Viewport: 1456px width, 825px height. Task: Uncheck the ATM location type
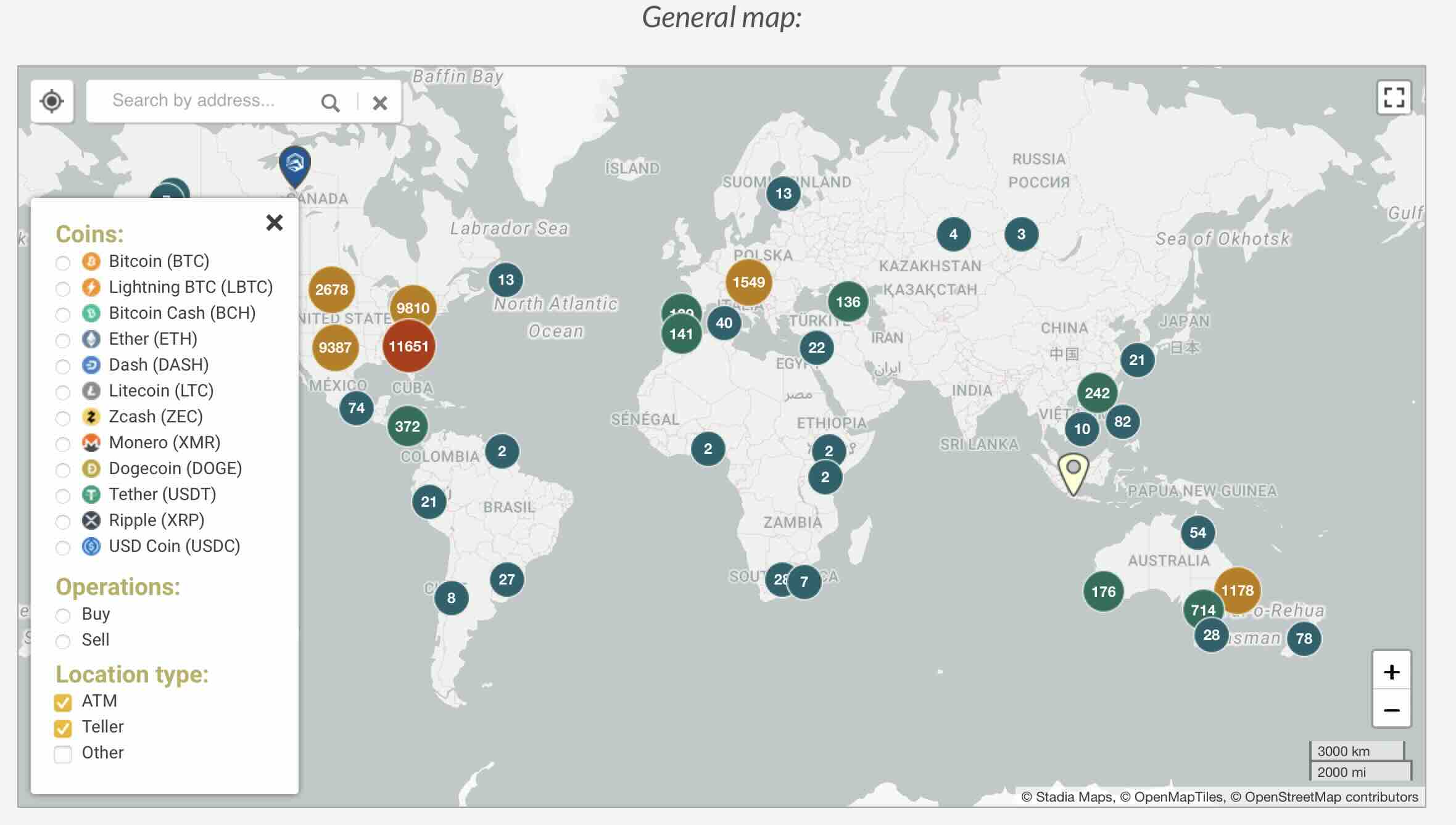click(63, 702)
